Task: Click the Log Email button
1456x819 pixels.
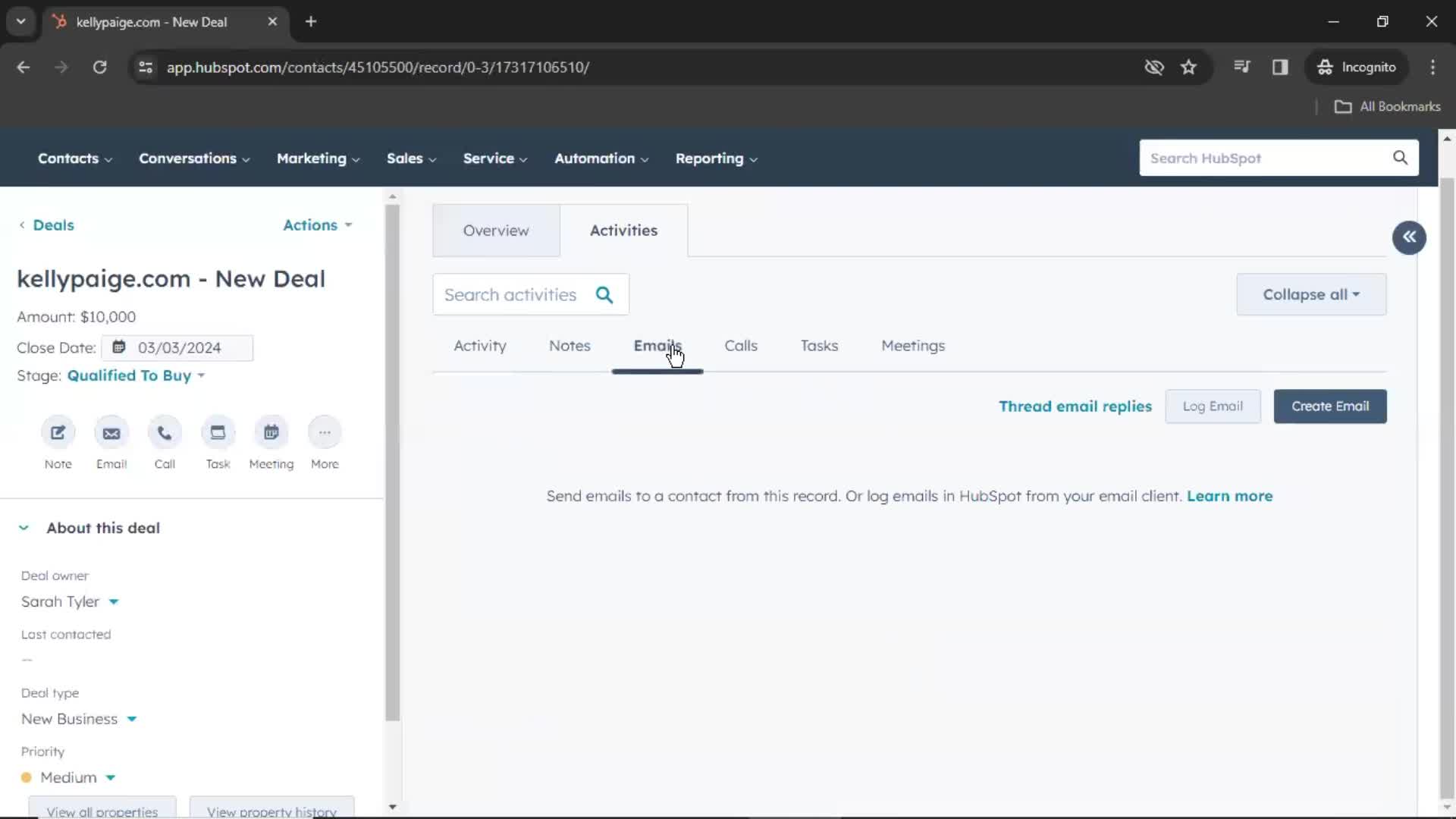Action: (1212, 405)
